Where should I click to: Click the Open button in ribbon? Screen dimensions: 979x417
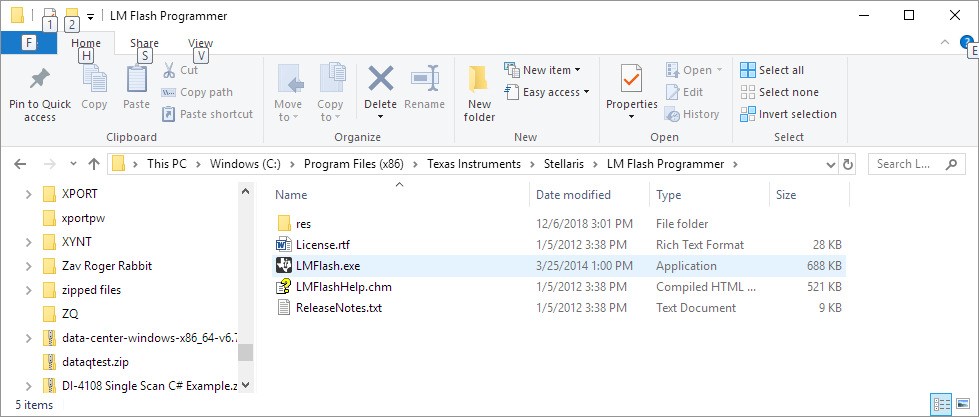point(694,70)
